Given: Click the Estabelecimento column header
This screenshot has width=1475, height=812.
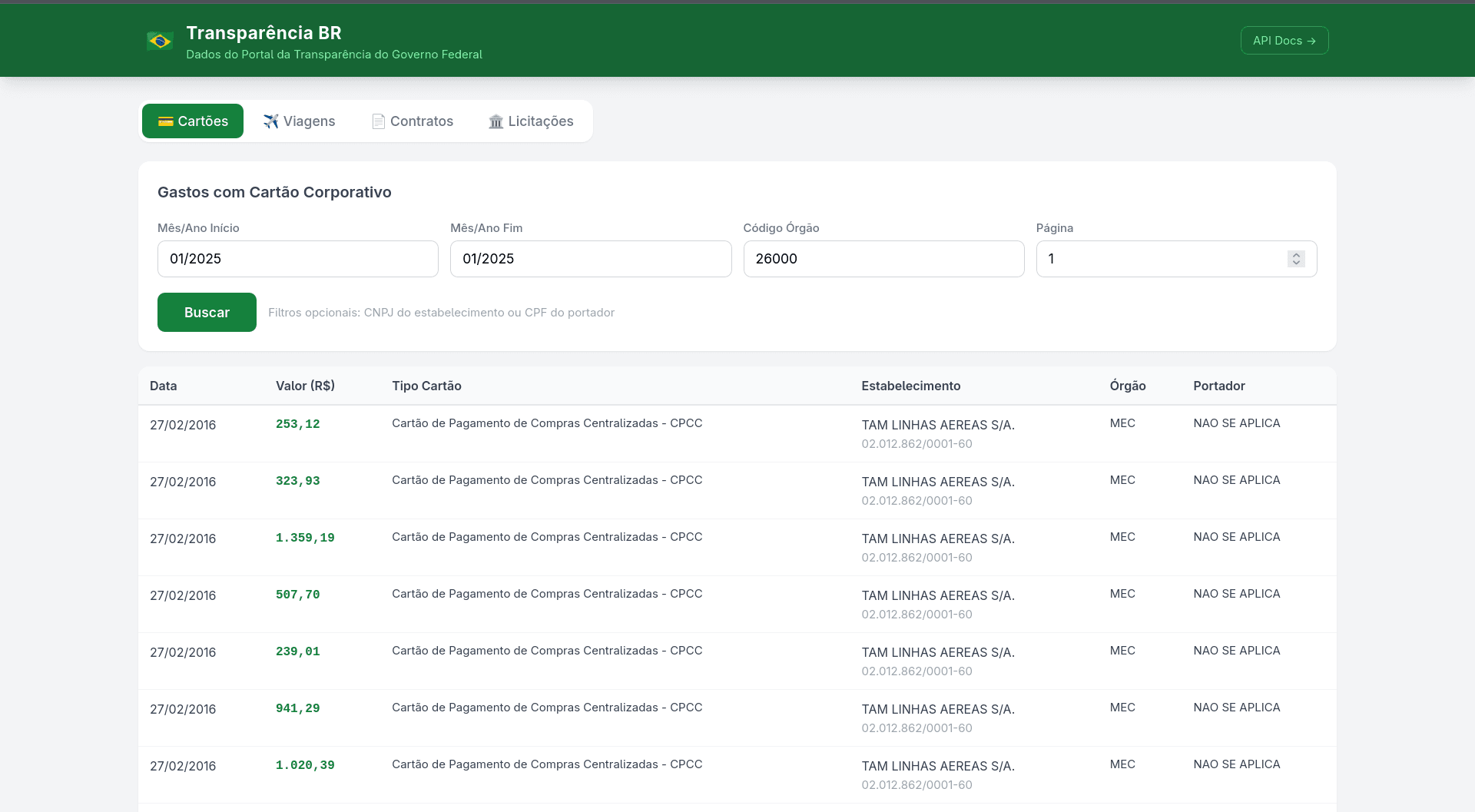Looking at the screenshot, I should (910, 386).
